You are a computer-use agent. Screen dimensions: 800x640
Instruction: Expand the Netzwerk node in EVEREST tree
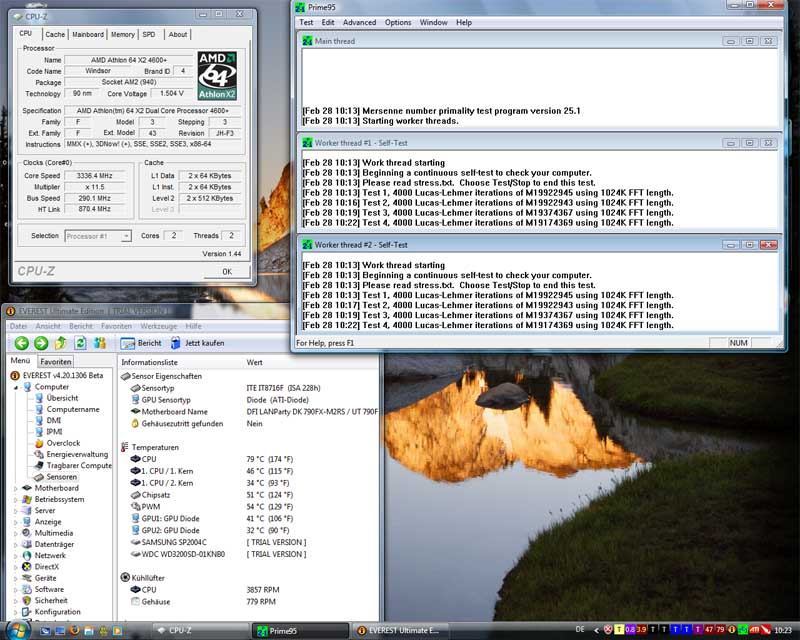pyautogui.click(x=16, y=556)
